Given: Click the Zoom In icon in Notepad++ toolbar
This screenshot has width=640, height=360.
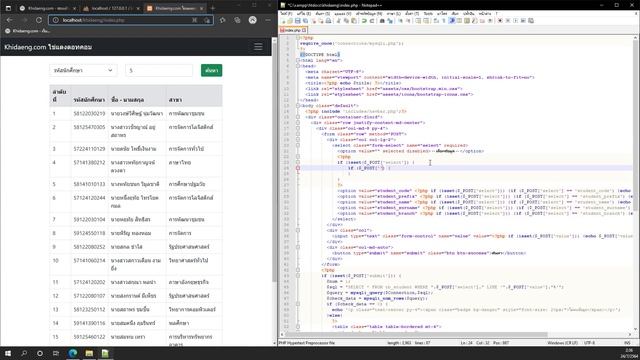Looking at the screenshot, I should click(x=400, y=21).
